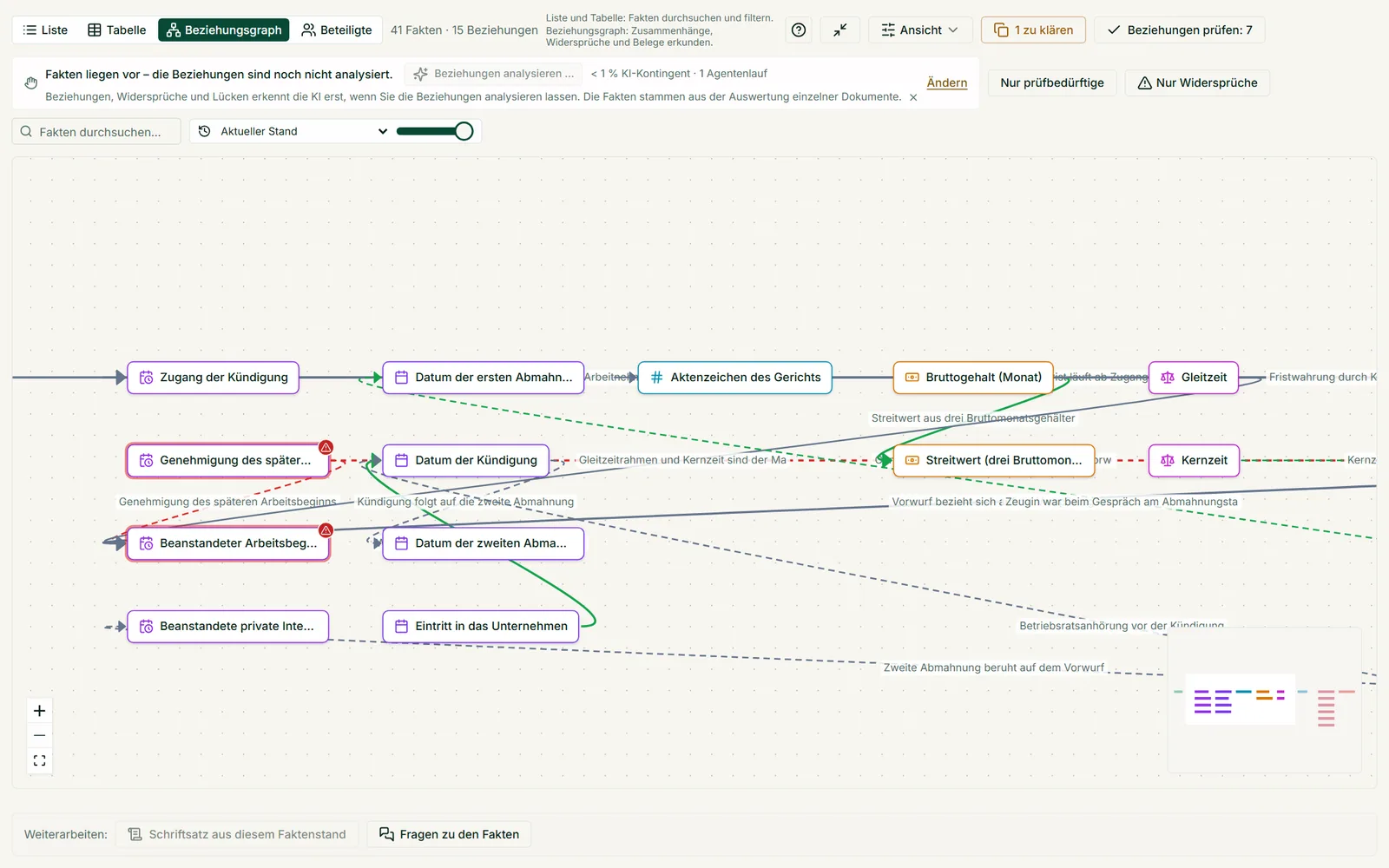Screen dimensions: 1389x868
Task: Click the 'Zweite Abmahnung beruht auf dem Vorwurf' edge label
Action: coord(994,667)
